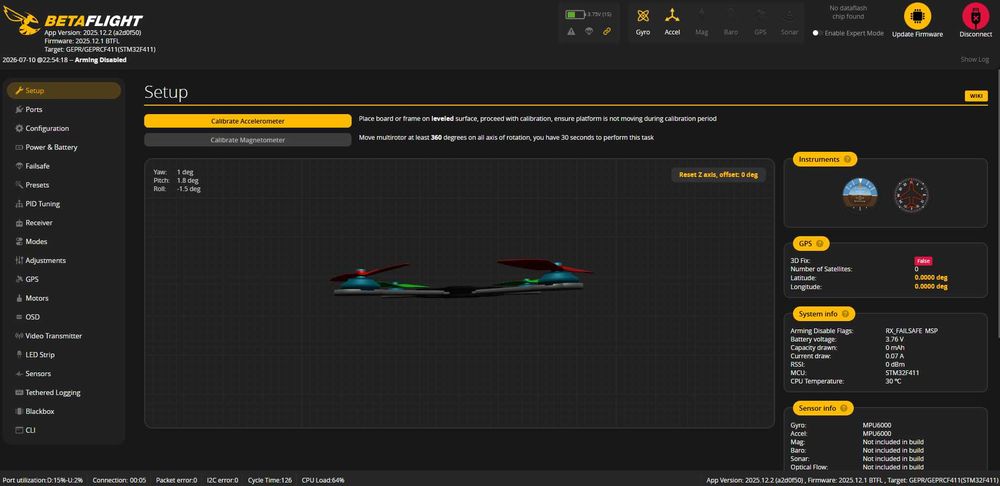This screenshot has width=1000, height=486.
Task: Click Reset Z axis offset button
Action: click(x=718, y=175)
